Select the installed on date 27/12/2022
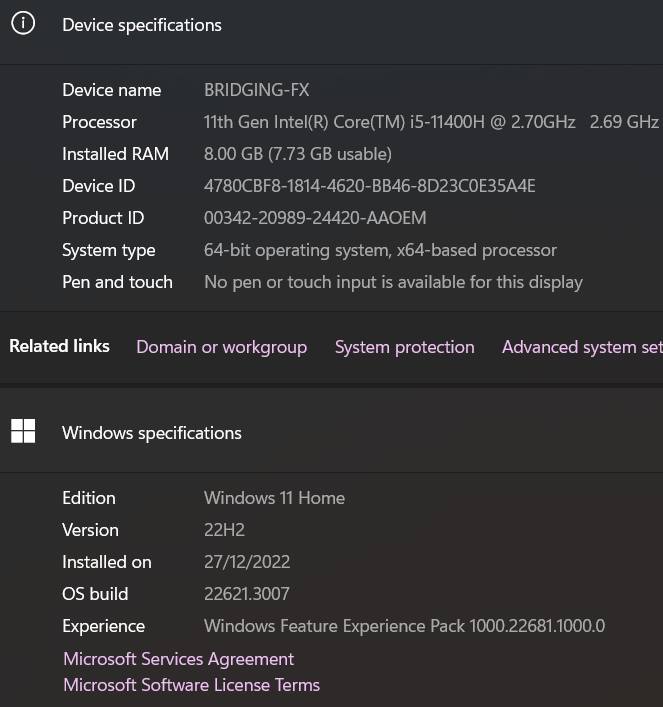Screen dimensions: 663x707 pyautogui.click(x=247, y=562)
